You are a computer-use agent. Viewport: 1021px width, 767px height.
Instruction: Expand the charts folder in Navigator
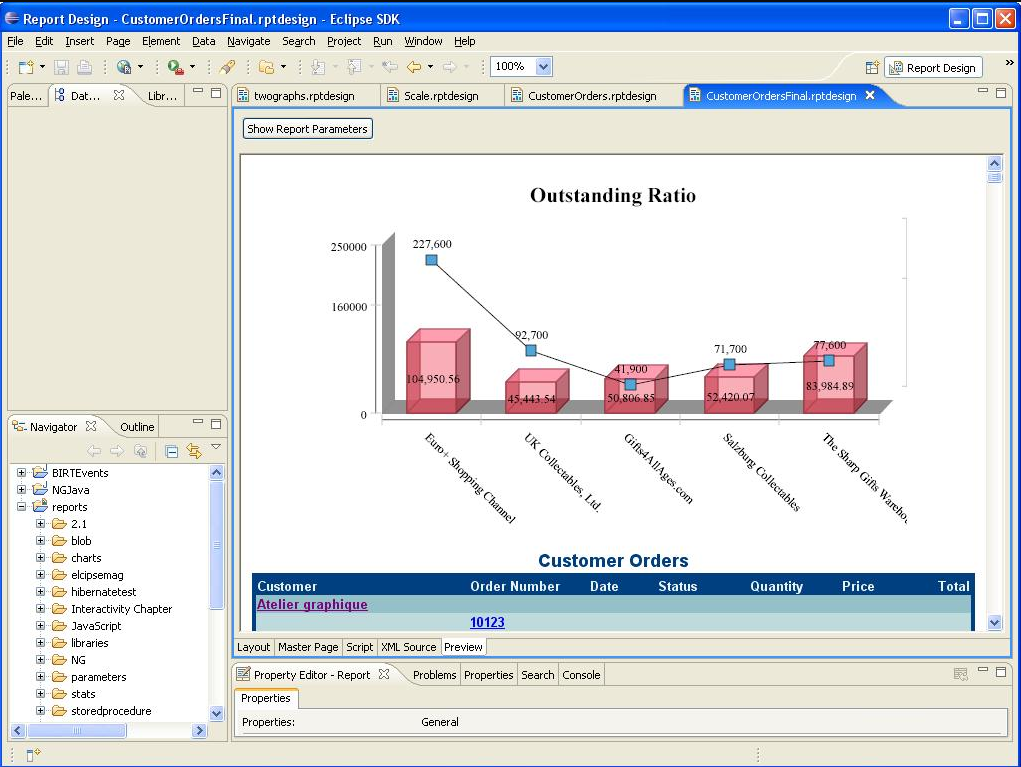tap(40, 558)
